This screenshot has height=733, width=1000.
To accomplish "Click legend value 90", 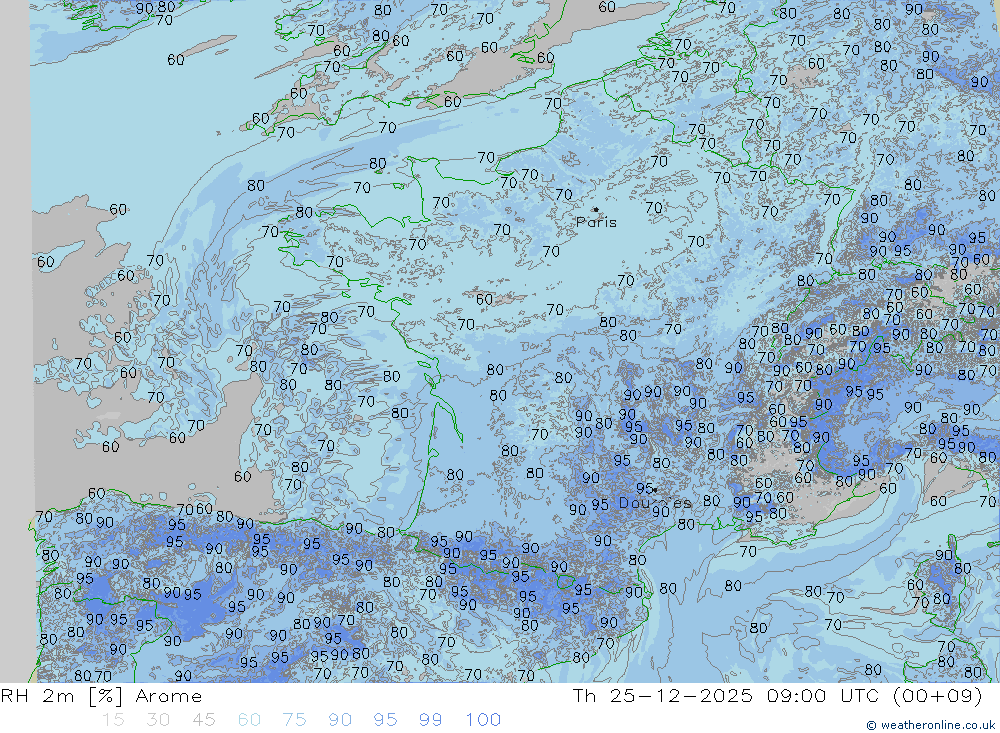I will click(340, 720).
